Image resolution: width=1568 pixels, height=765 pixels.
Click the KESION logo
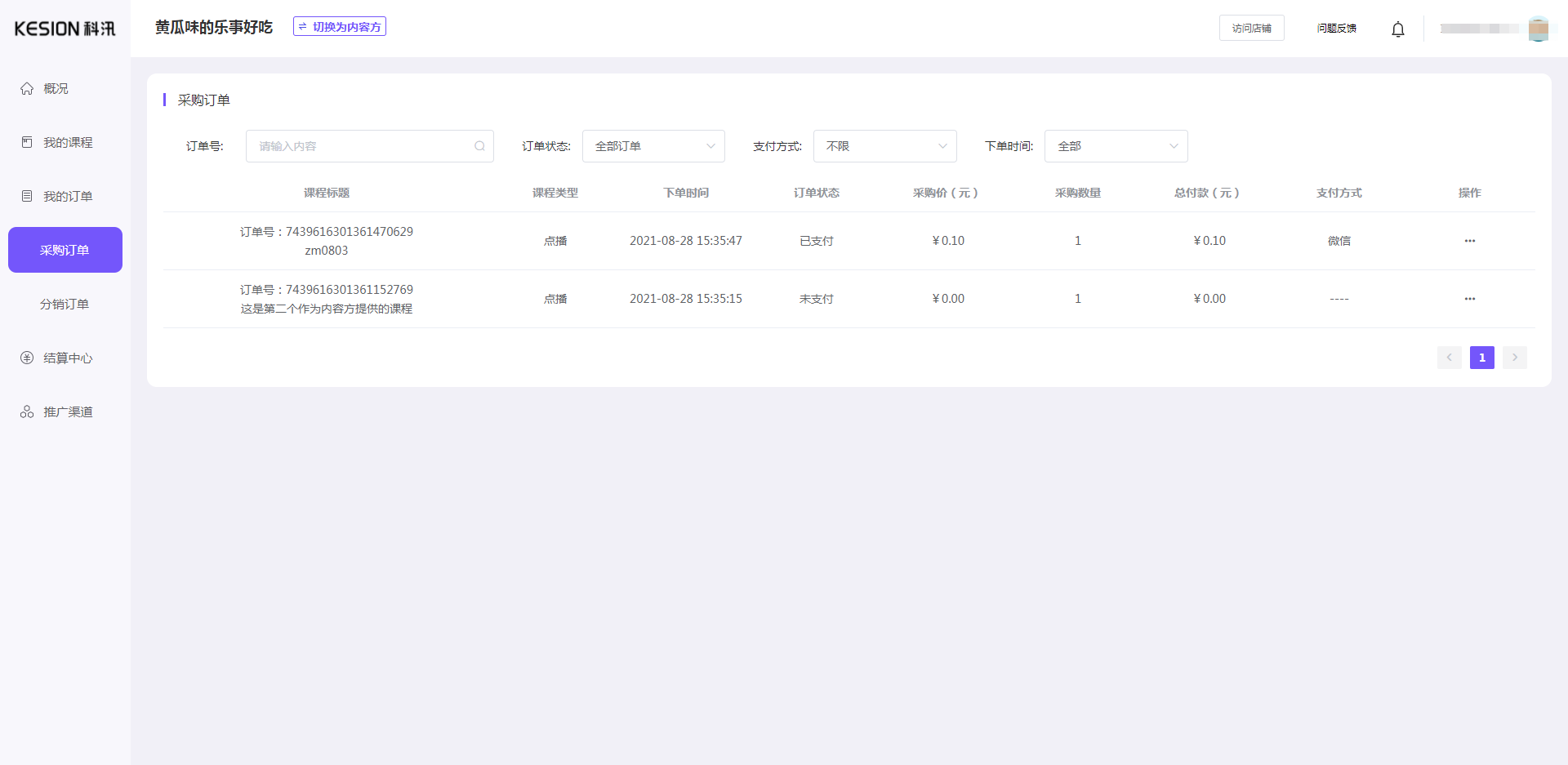[65, 29]
